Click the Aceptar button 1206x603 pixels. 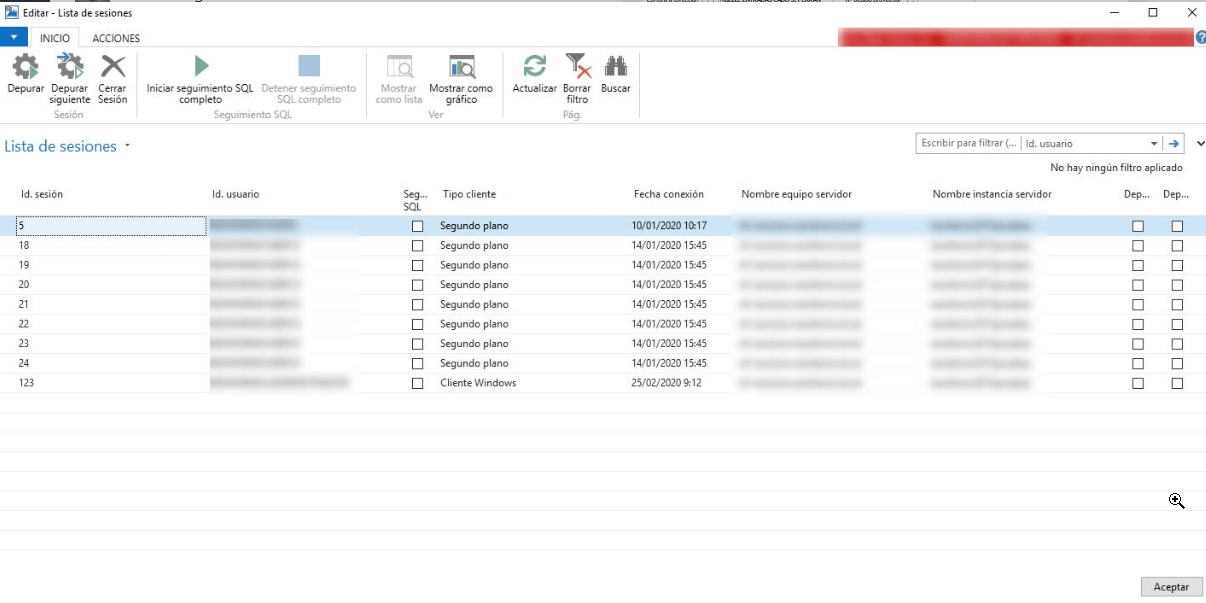click(1171, 587)
